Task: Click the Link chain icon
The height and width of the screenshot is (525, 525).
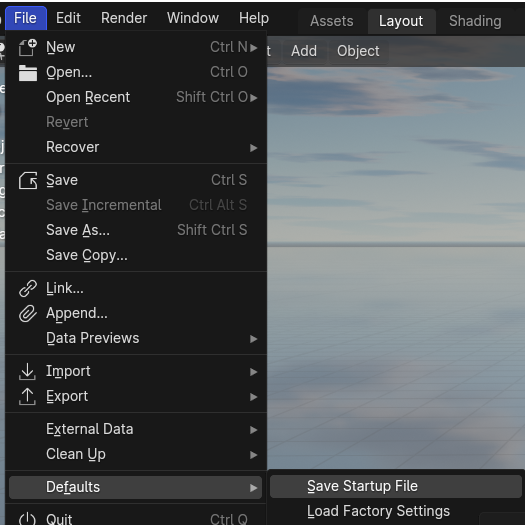Action: [x=28, y=289]
